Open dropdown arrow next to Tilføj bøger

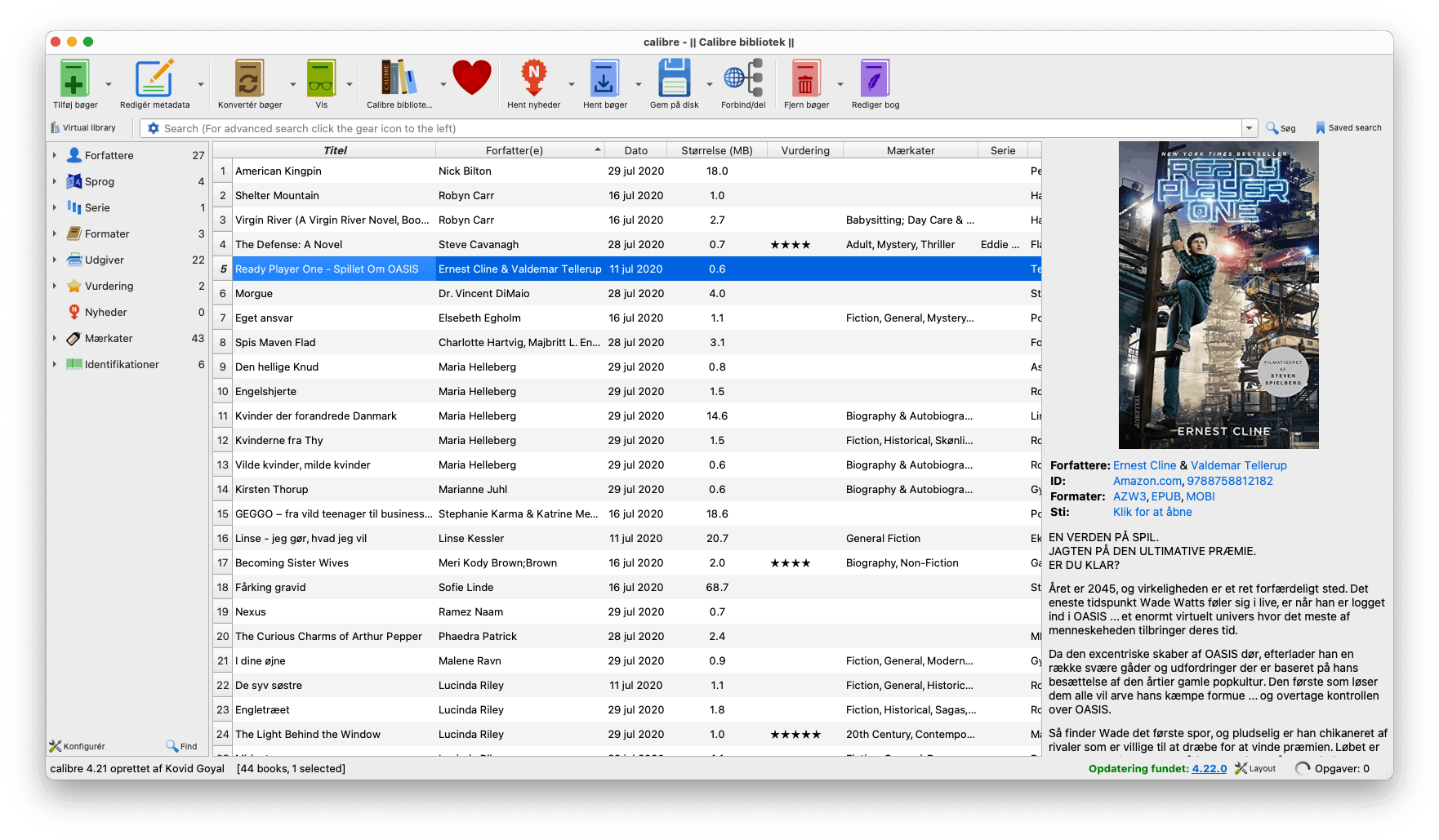pos(109,84)
